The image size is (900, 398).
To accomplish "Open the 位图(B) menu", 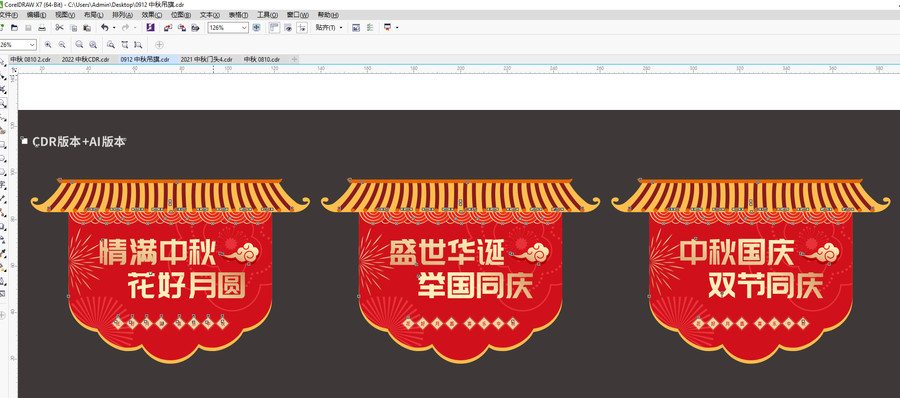I will point(181,15).
